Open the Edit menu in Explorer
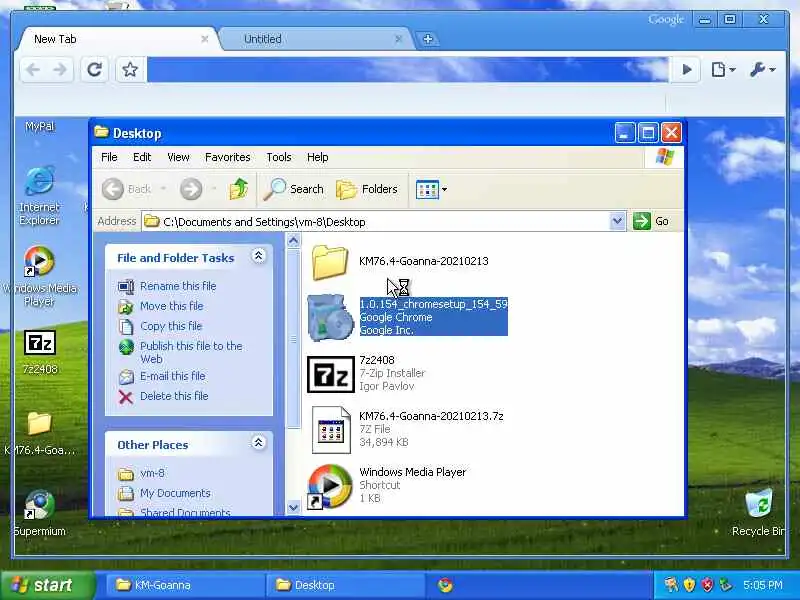Viewport: 800px width, 600px height. point(142,157)
